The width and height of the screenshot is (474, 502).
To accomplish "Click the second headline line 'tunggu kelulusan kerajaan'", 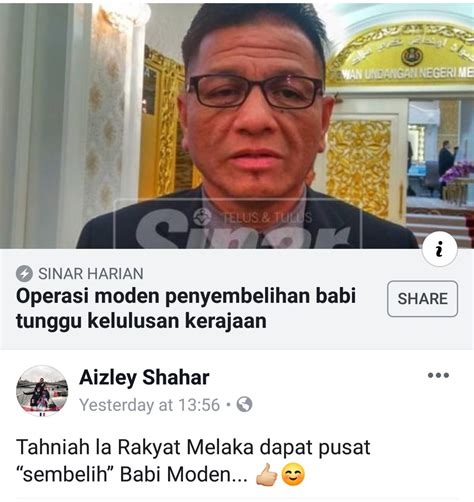I will (x=141, y=321).
